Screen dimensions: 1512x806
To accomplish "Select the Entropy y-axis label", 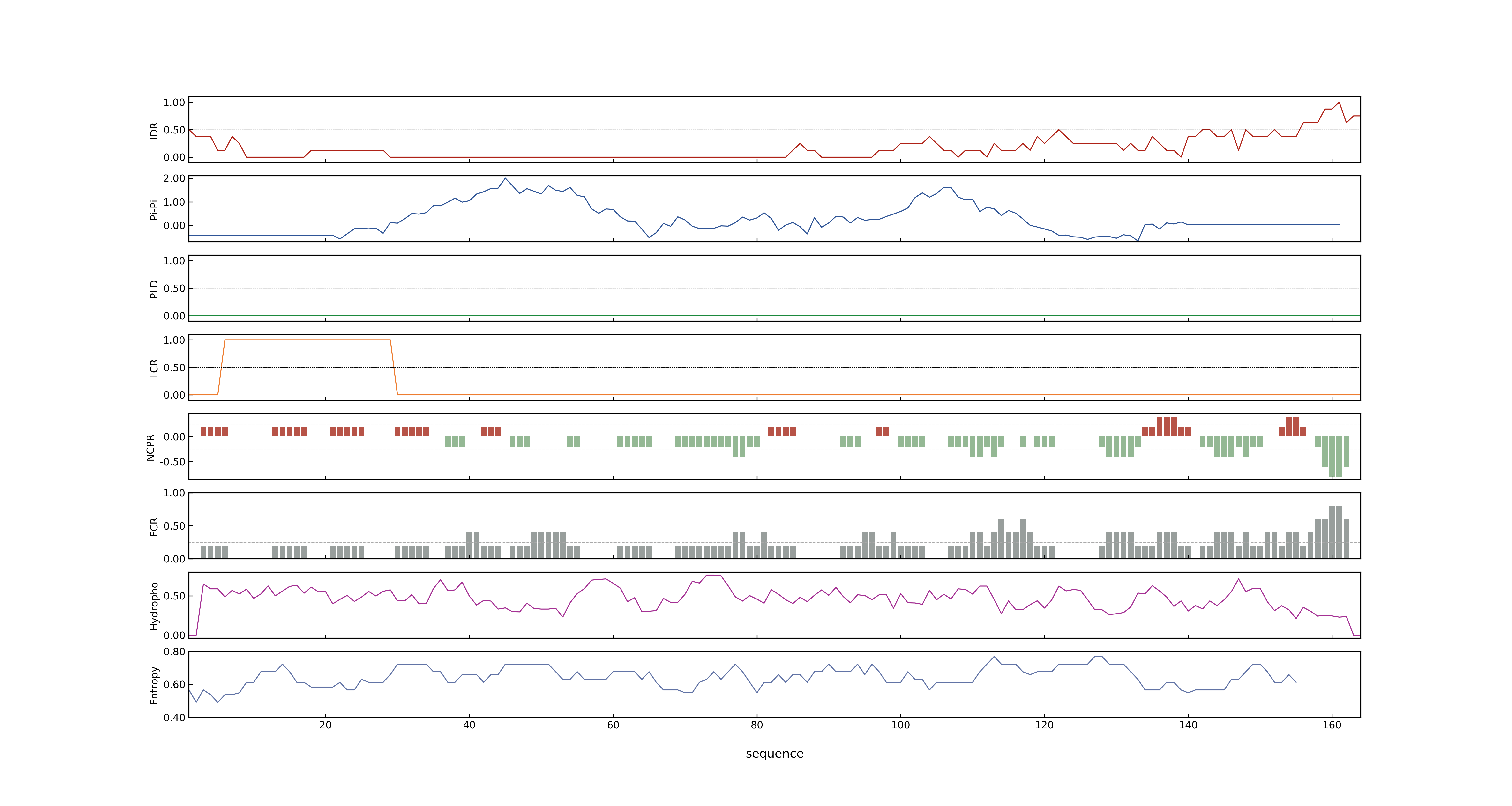I will click(x=154, y=685).
